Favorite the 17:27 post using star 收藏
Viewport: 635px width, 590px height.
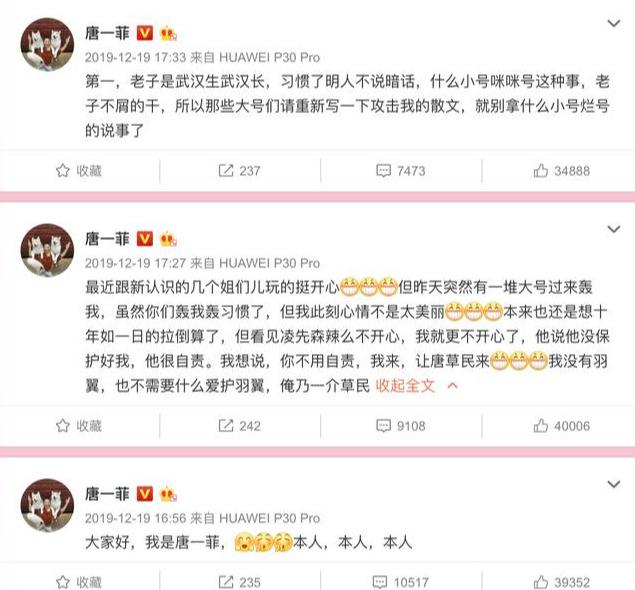[x=79, y=426]
